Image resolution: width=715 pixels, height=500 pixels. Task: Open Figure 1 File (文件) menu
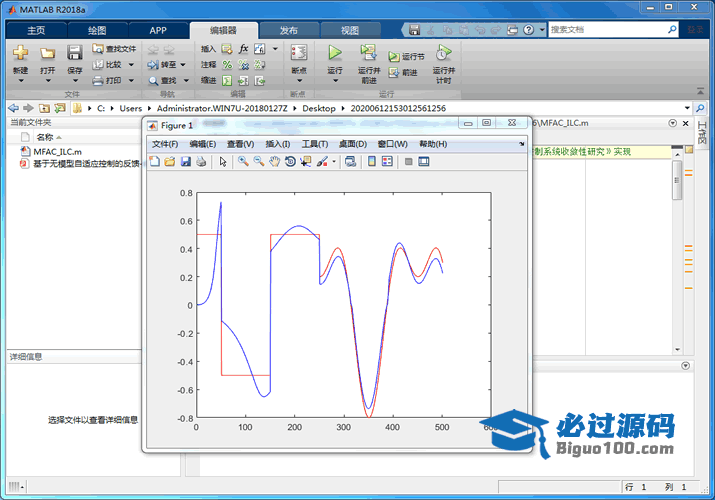[165, 144]
